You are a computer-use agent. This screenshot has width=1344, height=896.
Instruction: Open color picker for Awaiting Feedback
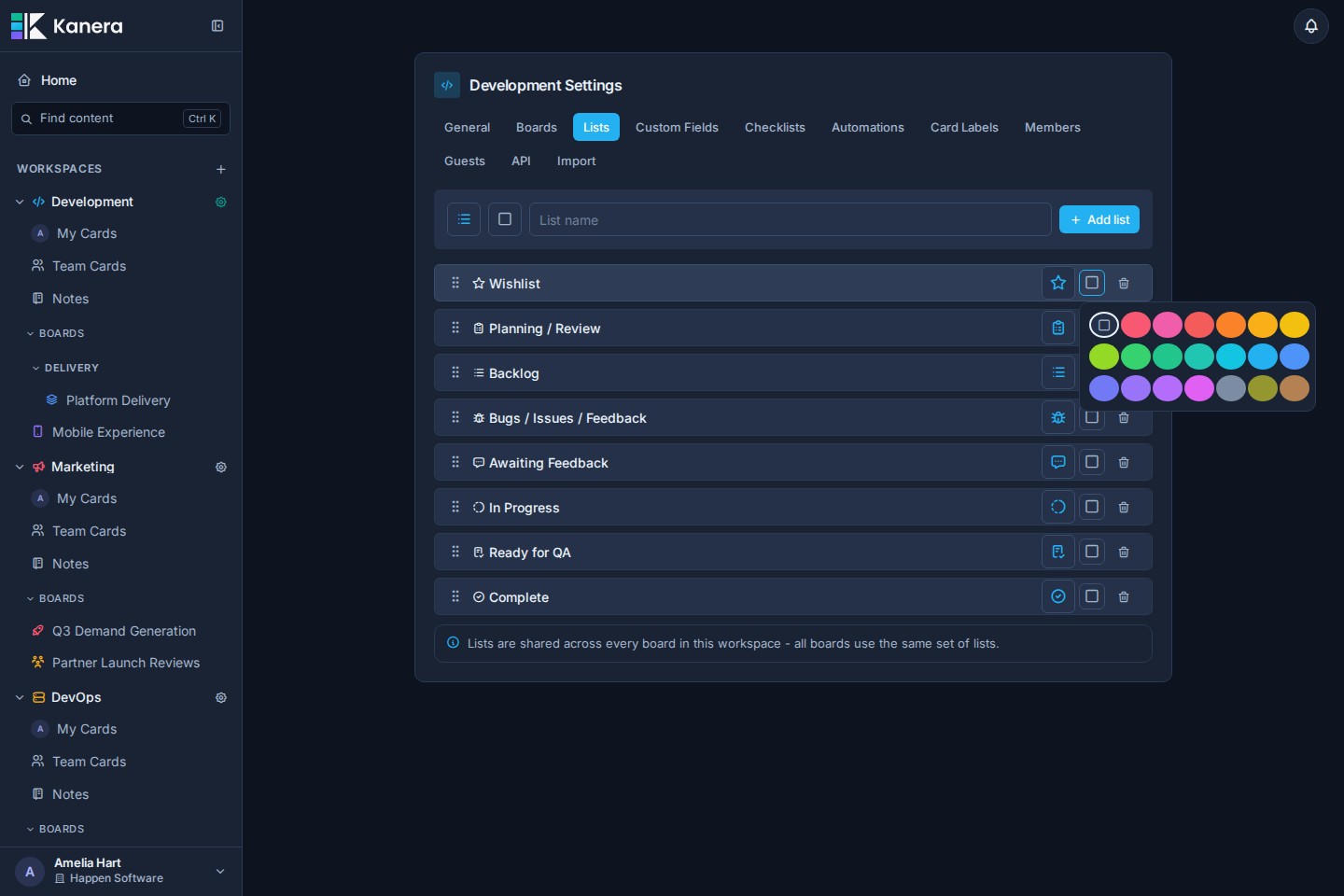click(1092, 462)
